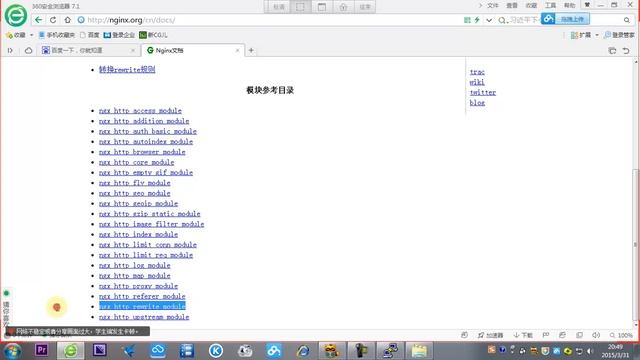Reload the page with the refresh icon
The width and height of the screenshot is (640, 360).
tap(53, 20)
